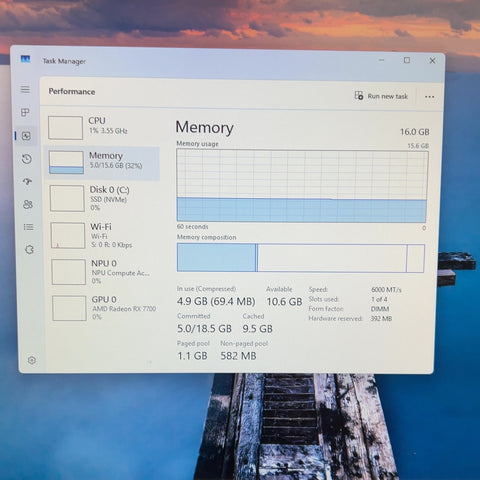Click the Memory usage graph

click(x=302, y=186)
